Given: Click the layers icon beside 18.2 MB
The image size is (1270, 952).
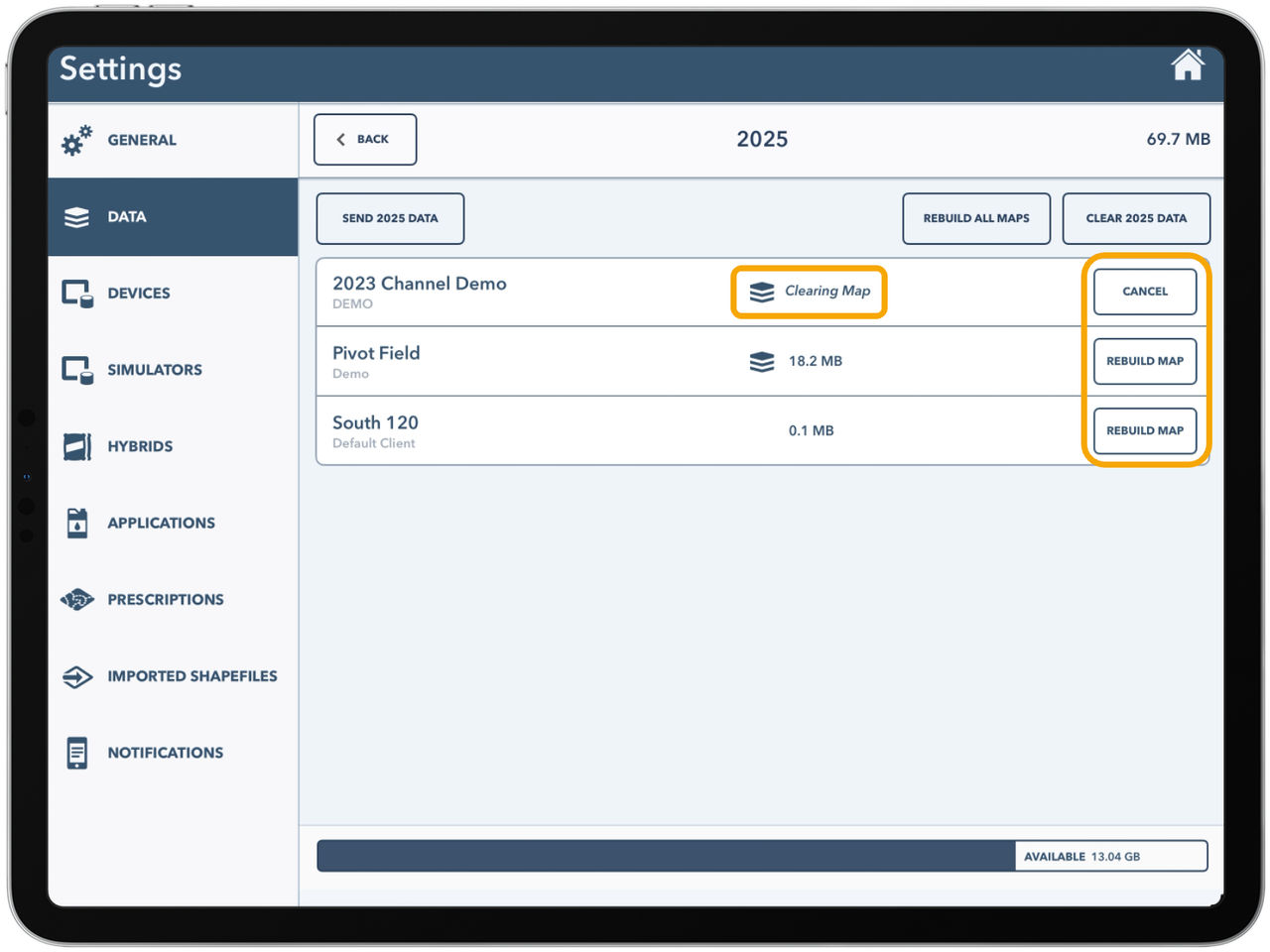Looking at the screenshot, I should pyautogui.click(x=761, y=361).
